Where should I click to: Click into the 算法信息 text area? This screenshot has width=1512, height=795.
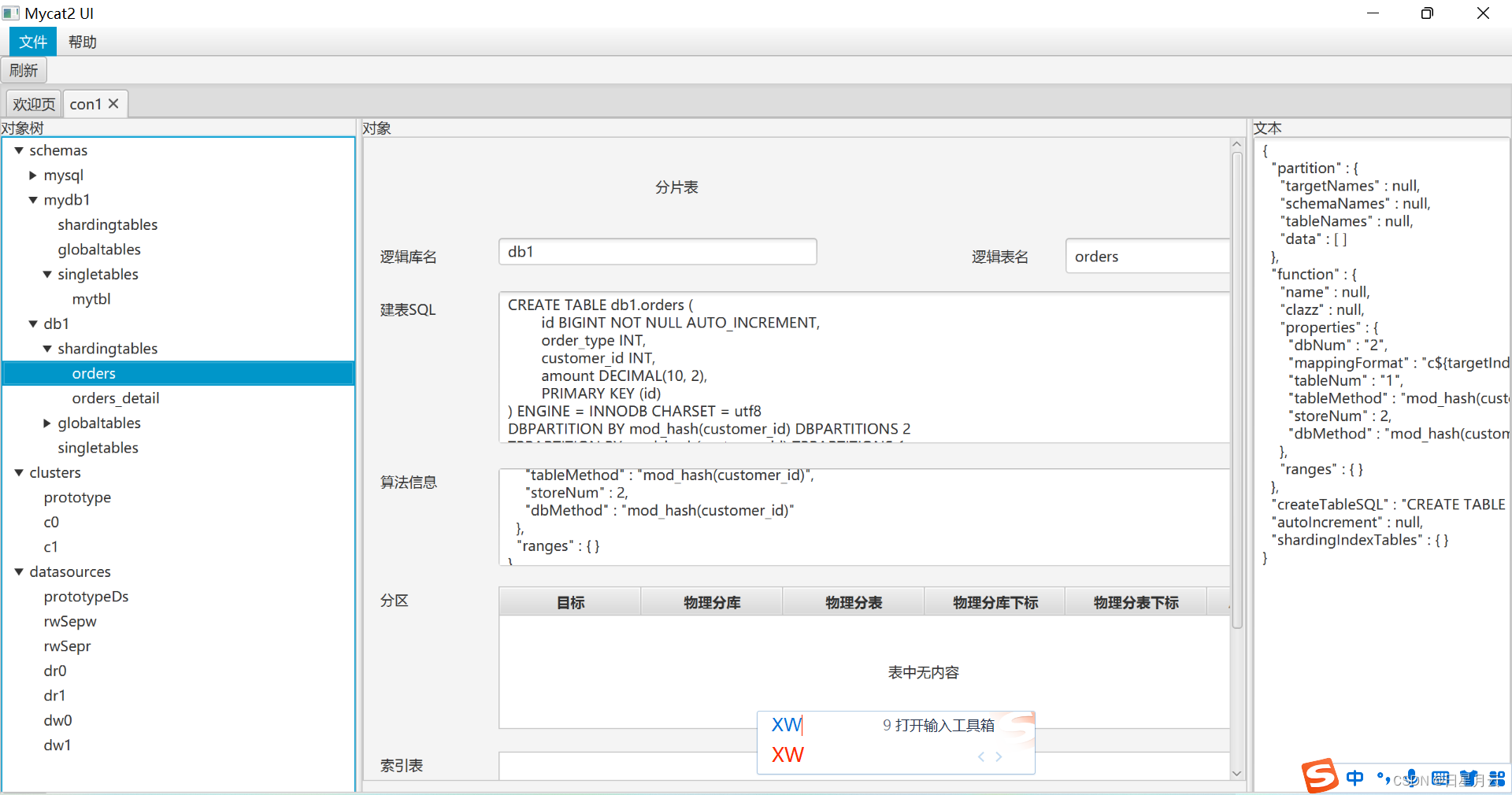point(864,517)
